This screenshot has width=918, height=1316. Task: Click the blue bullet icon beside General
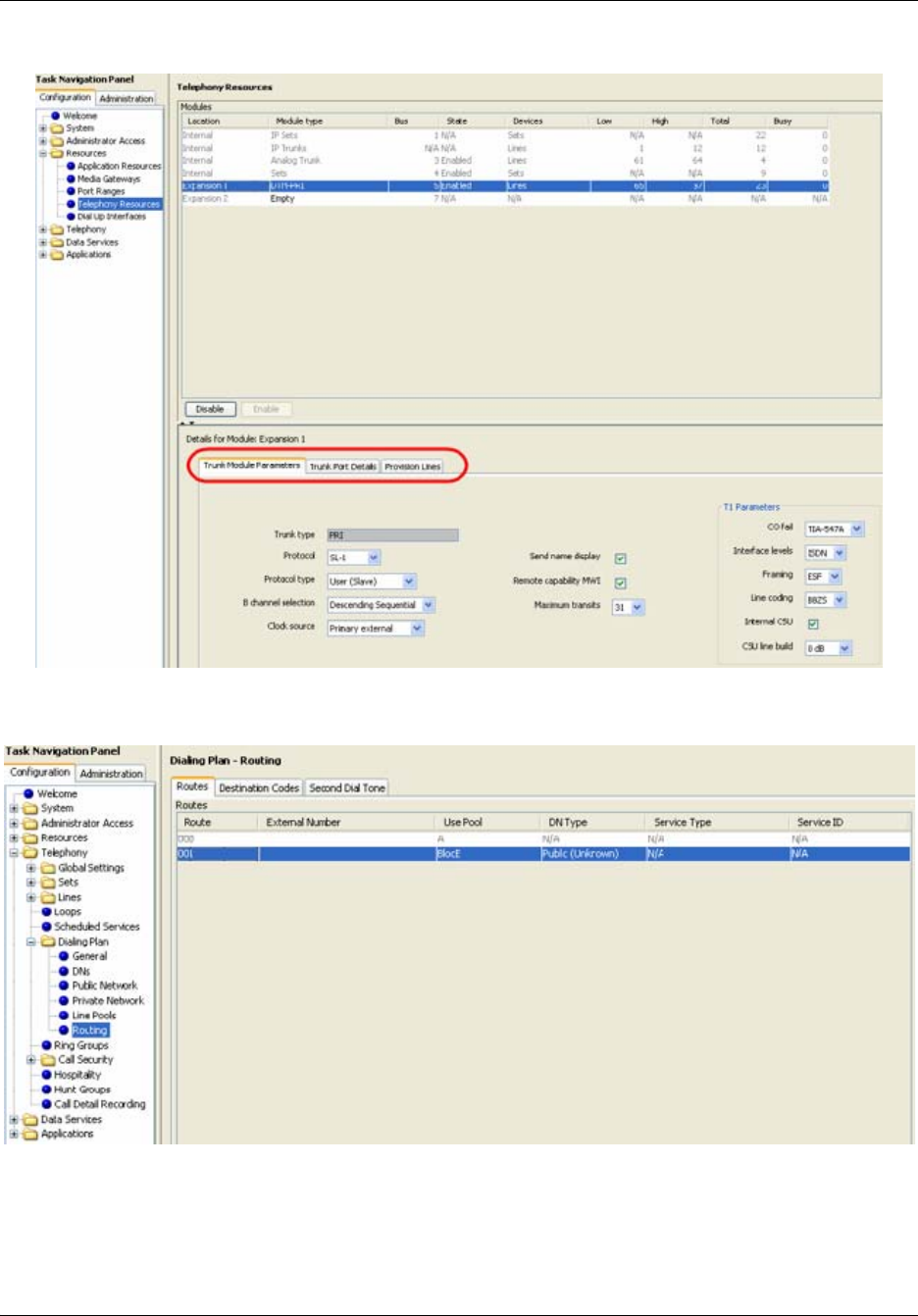click(x=64, y=956)
